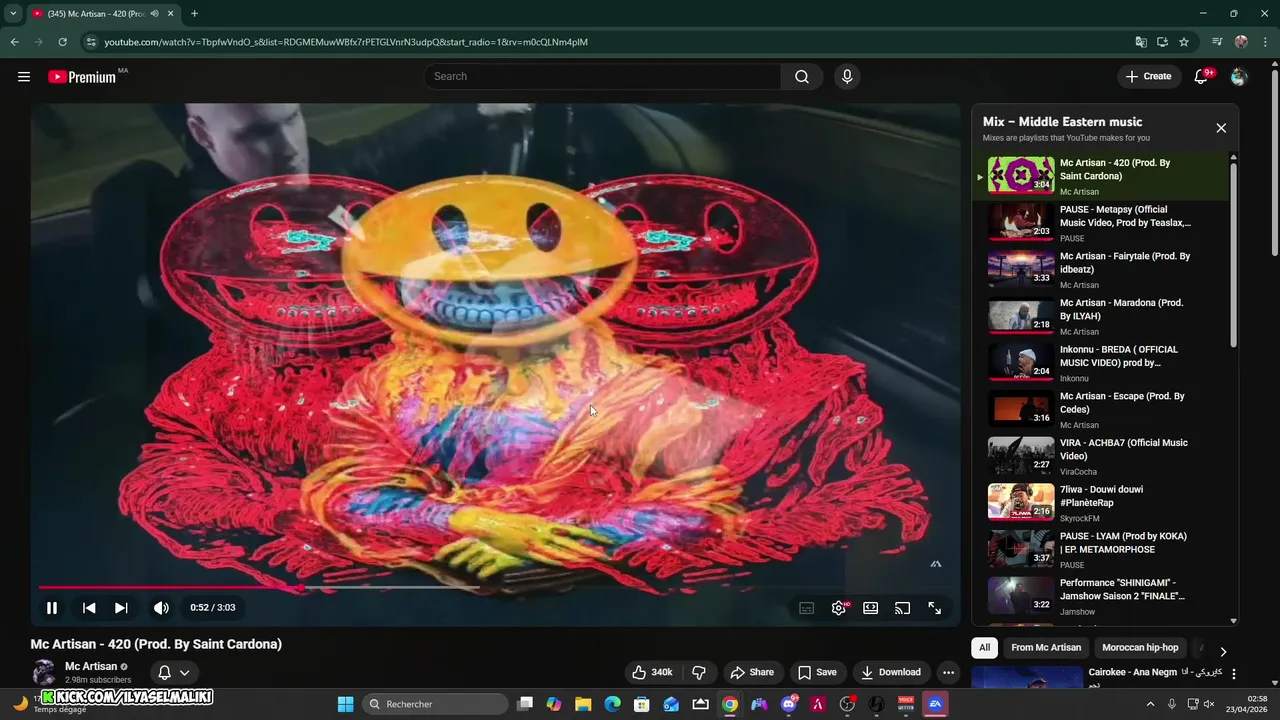Skip to the next video
1280x720 pixels.
[x=121, y=607]
